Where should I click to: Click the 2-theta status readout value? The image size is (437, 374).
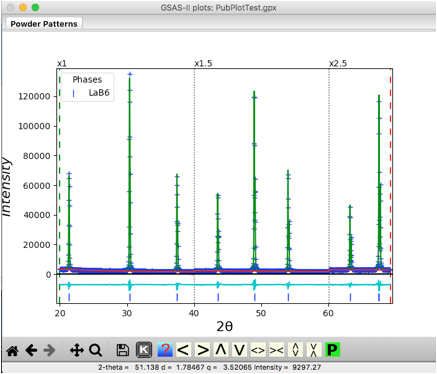[x=146, y=367]
